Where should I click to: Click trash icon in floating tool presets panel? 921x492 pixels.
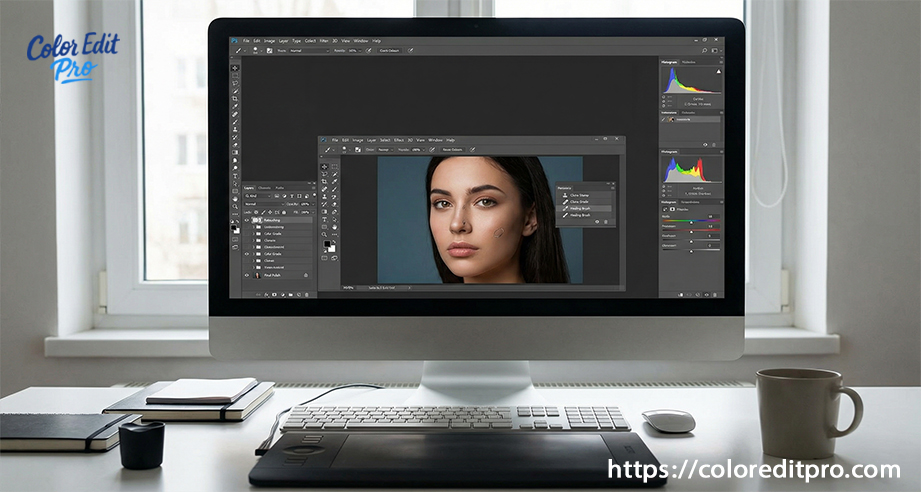pyautogui.click(x=606, y=222)
